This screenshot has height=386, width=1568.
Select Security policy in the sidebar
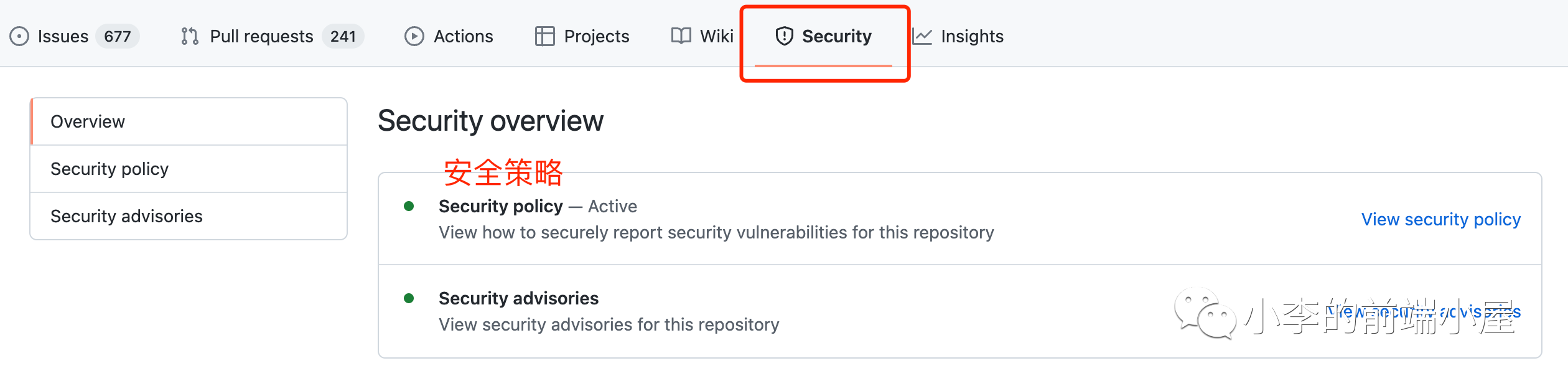(189, 169)
